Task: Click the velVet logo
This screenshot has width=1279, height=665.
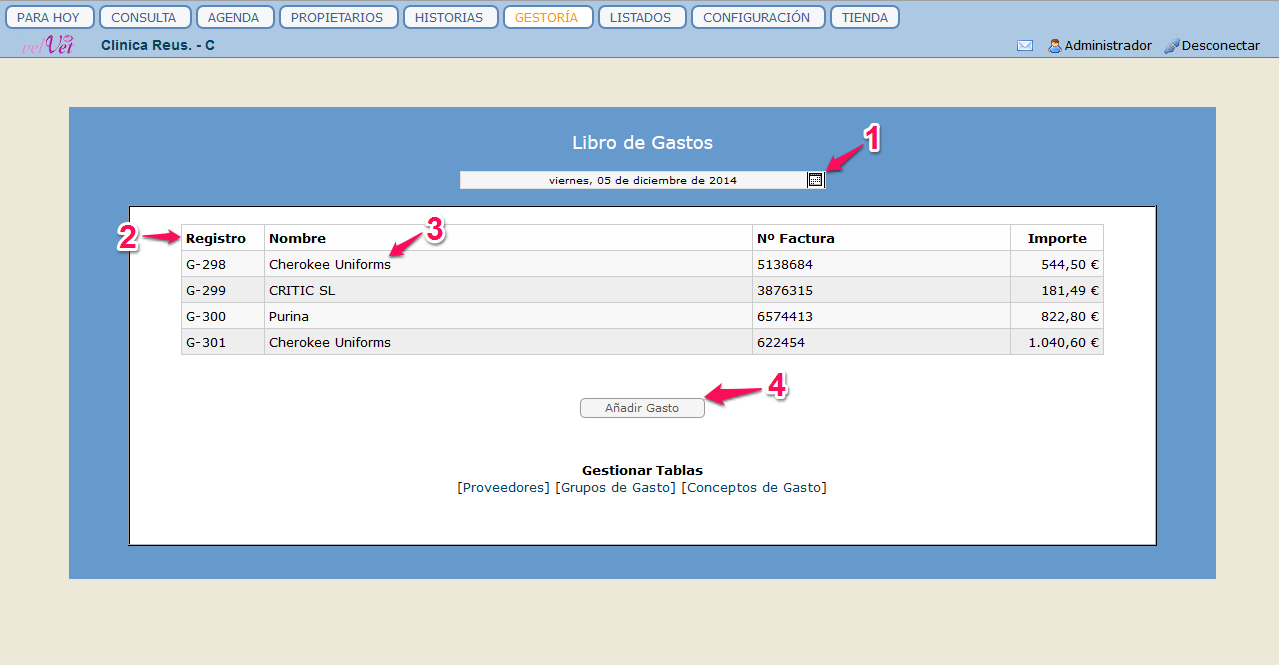Action: [x=48, y=45]
